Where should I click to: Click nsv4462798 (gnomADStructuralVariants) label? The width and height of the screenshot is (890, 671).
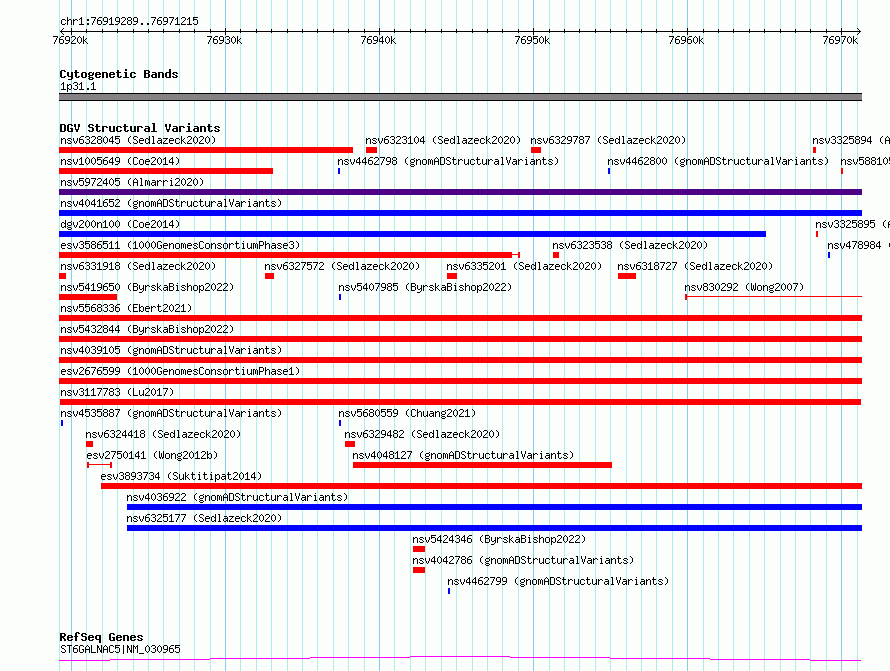click(x=448, y=161)
